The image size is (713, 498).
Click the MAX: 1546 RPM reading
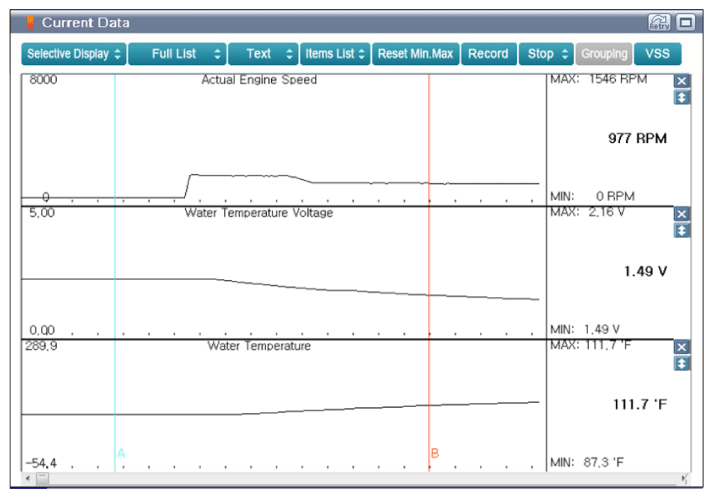coord(599,79)
